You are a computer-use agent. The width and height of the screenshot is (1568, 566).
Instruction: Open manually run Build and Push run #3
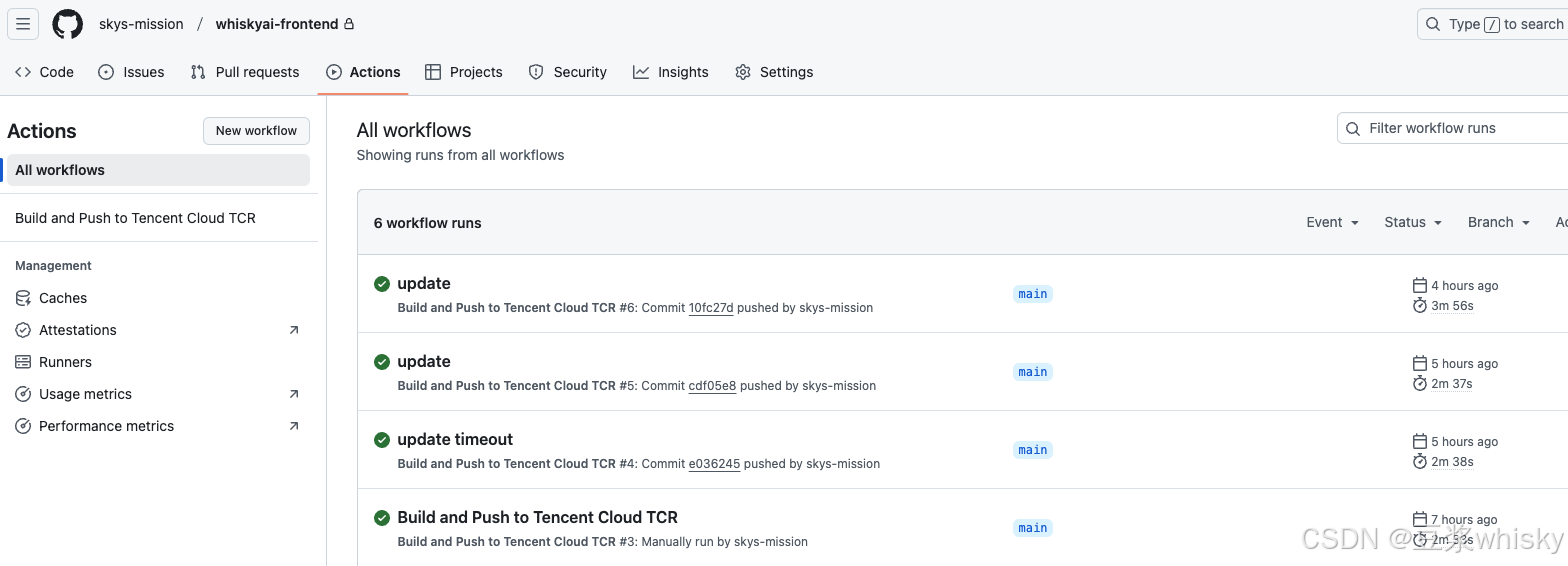tap(537, 517)
